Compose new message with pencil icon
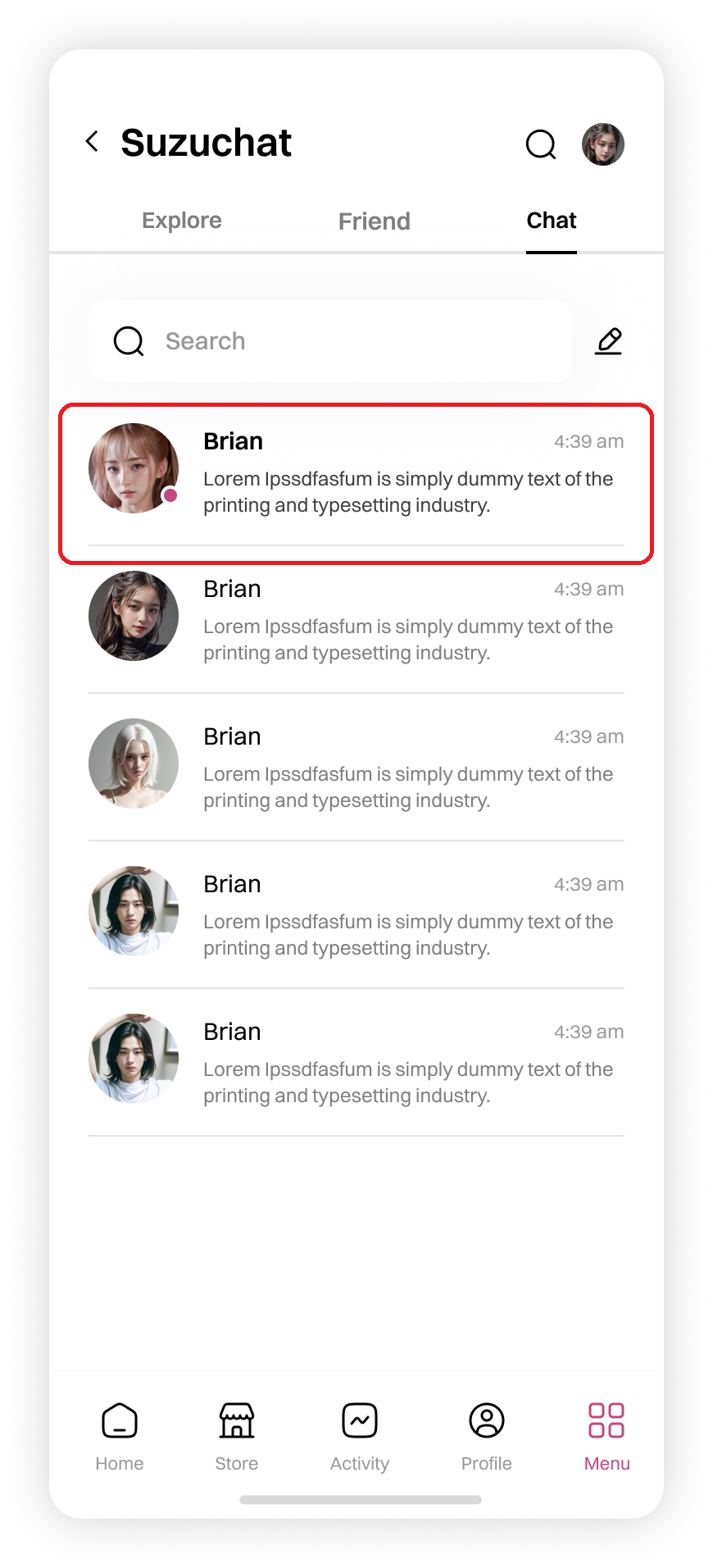Image resolution: width=713 pixels, height=1568 pixels. [608, 341]
